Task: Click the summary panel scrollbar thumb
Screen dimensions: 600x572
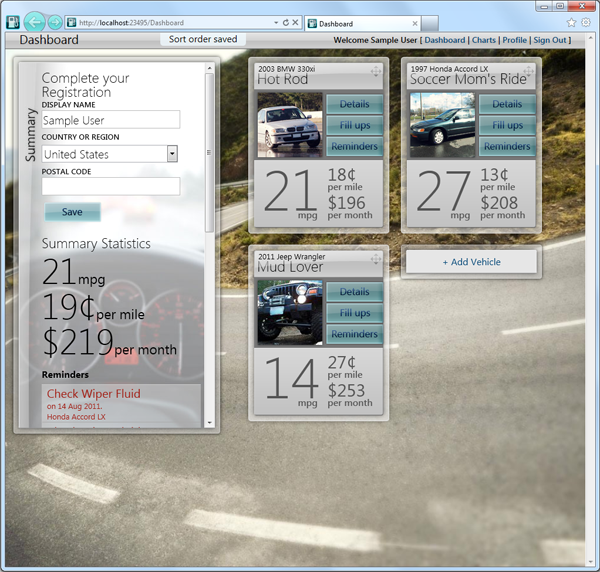Action: 209,153
